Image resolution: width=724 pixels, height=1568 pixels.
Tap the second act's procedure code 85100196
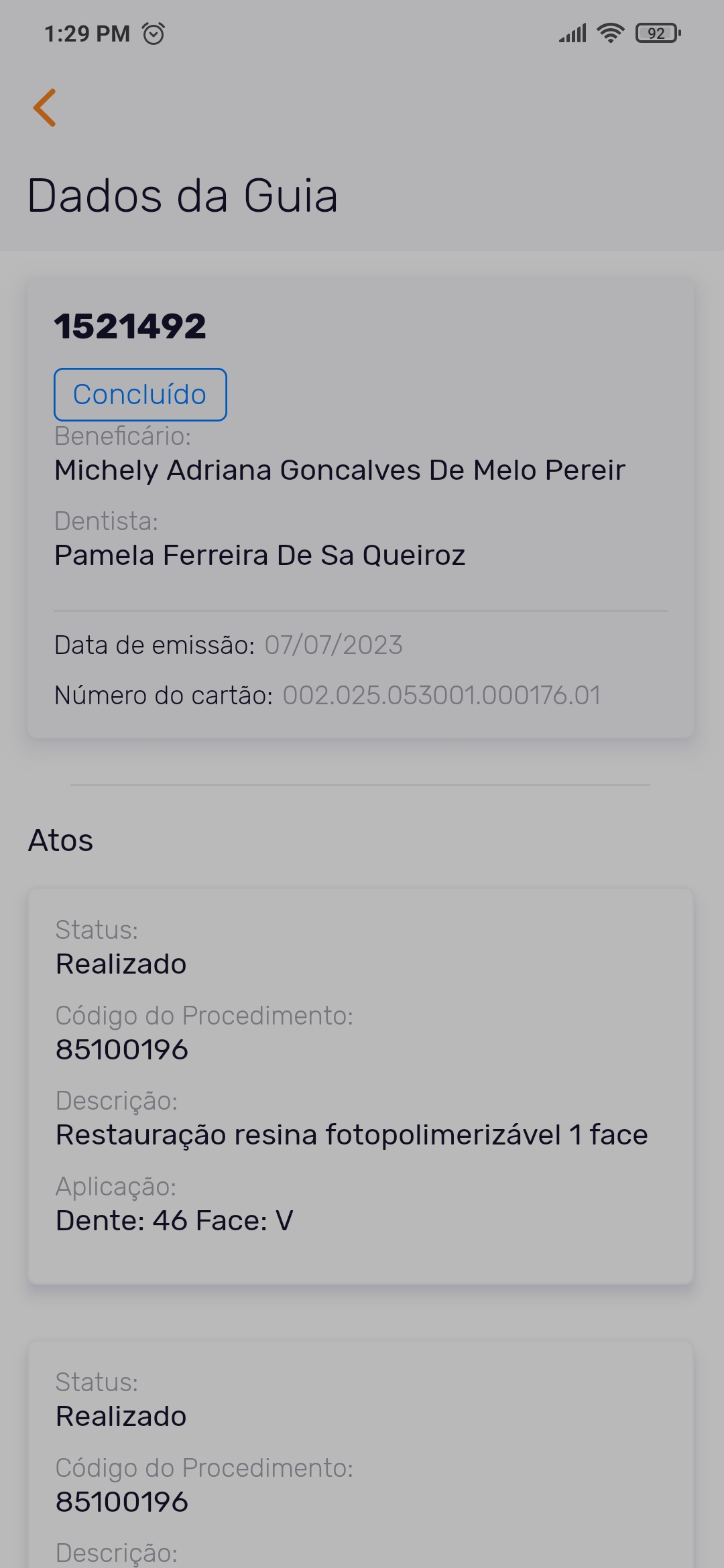pyautogui.click(x=122, y=1502)
